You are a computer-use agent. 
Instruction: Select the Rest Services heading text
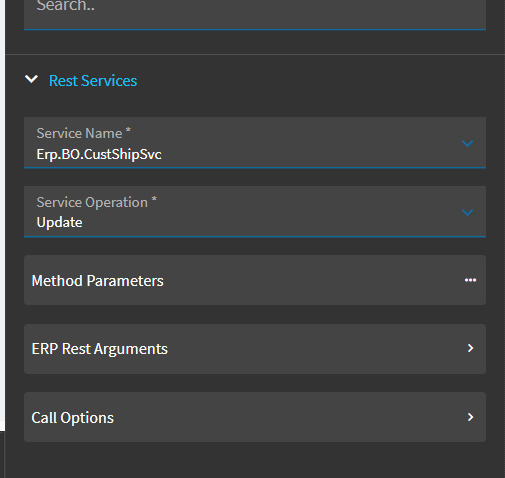93,81
